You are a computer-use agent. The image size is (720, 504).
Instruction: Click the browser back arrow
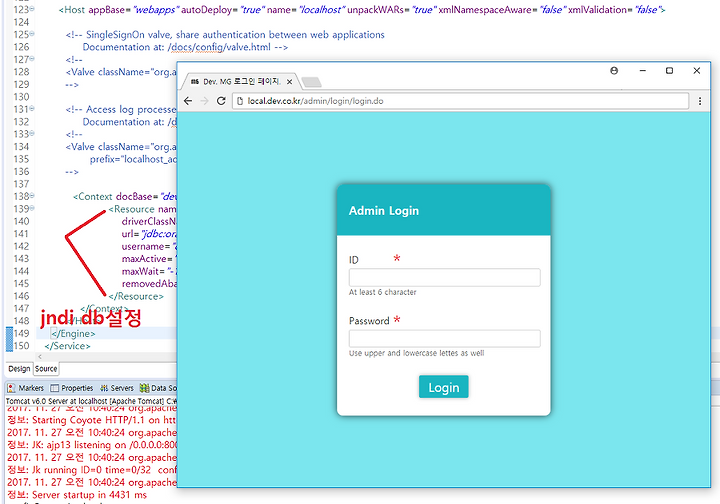coord(188,101)
